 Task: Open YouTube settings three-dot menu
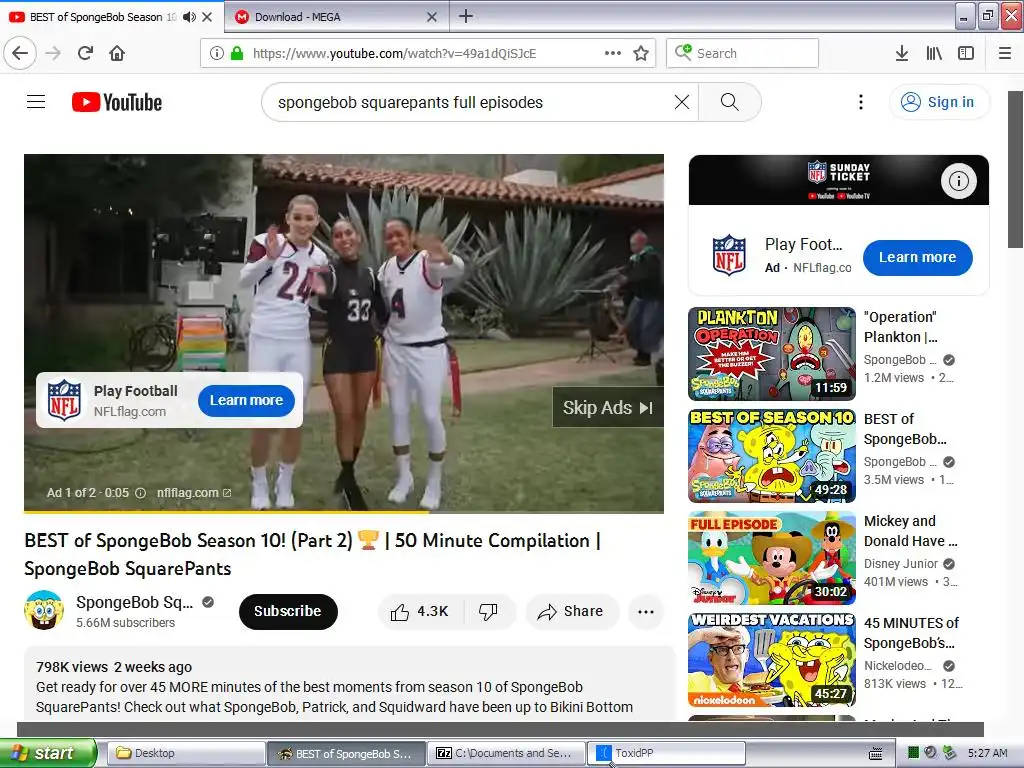(x=861, y=102)
